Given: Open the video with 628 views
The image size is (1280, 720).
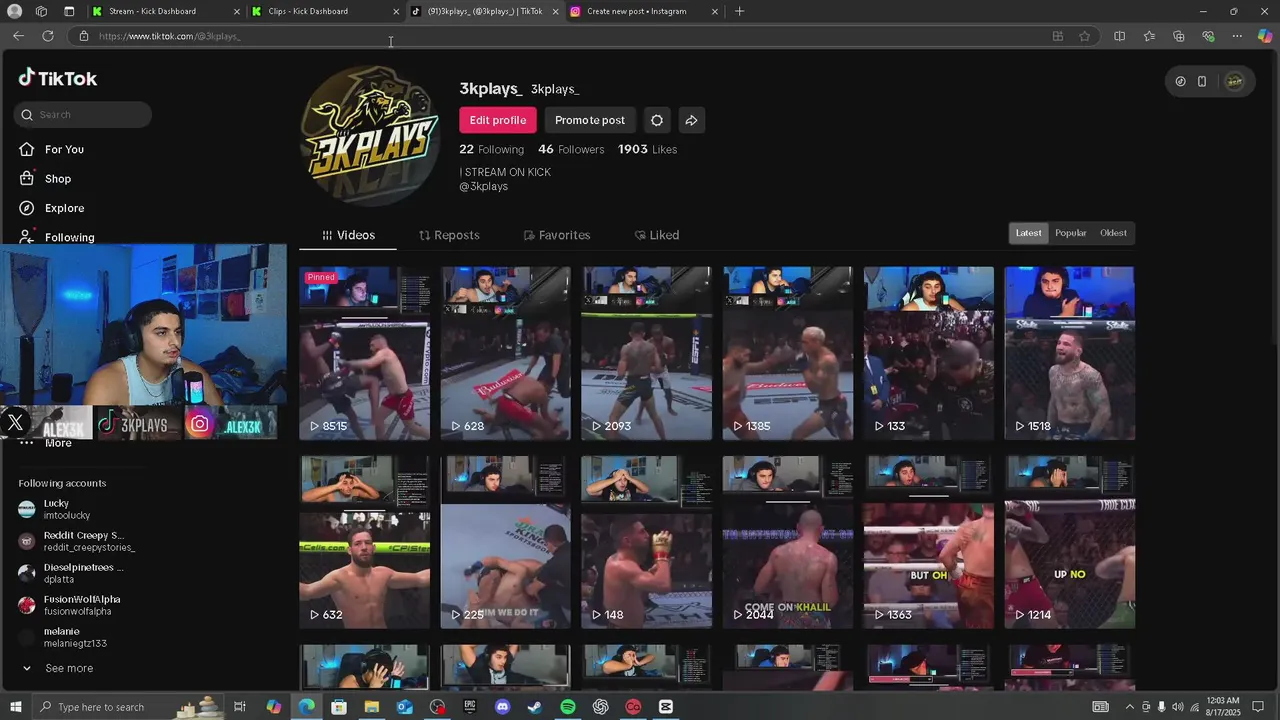Looking at the screenshot, I should pyautogui.click(x=505, y=353).
